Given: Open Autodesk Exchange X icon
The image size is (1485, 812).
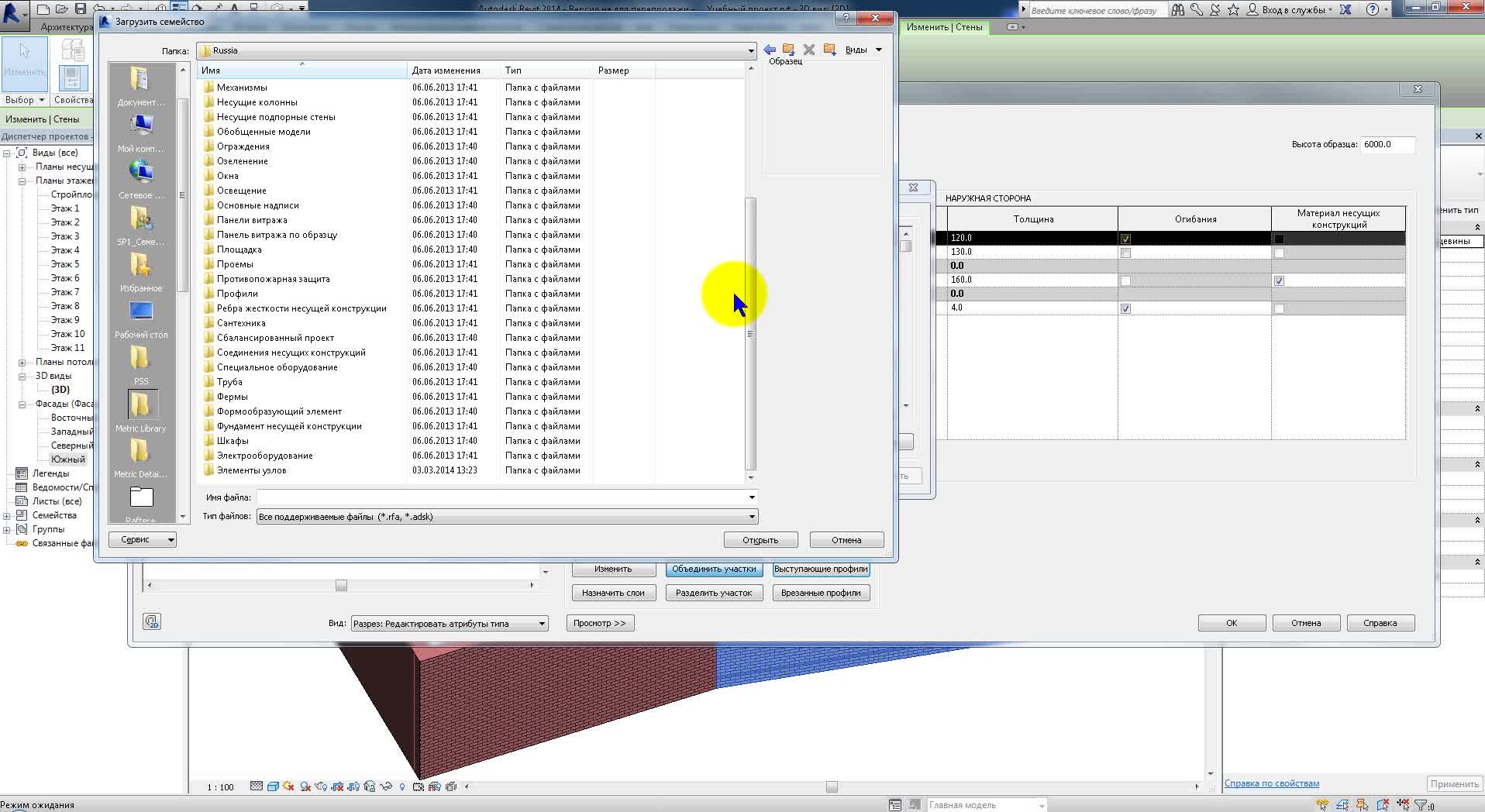Looking at the screenshot, I should [x=1345, y=10].
